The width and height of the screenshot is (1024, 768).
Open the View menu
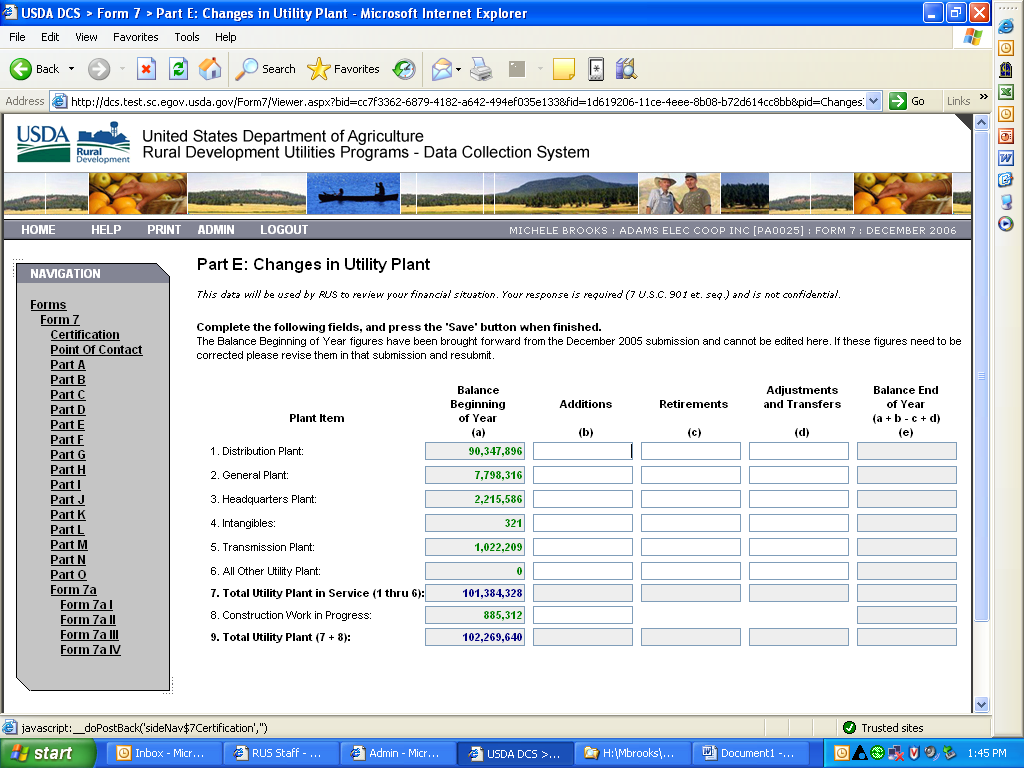86,37
